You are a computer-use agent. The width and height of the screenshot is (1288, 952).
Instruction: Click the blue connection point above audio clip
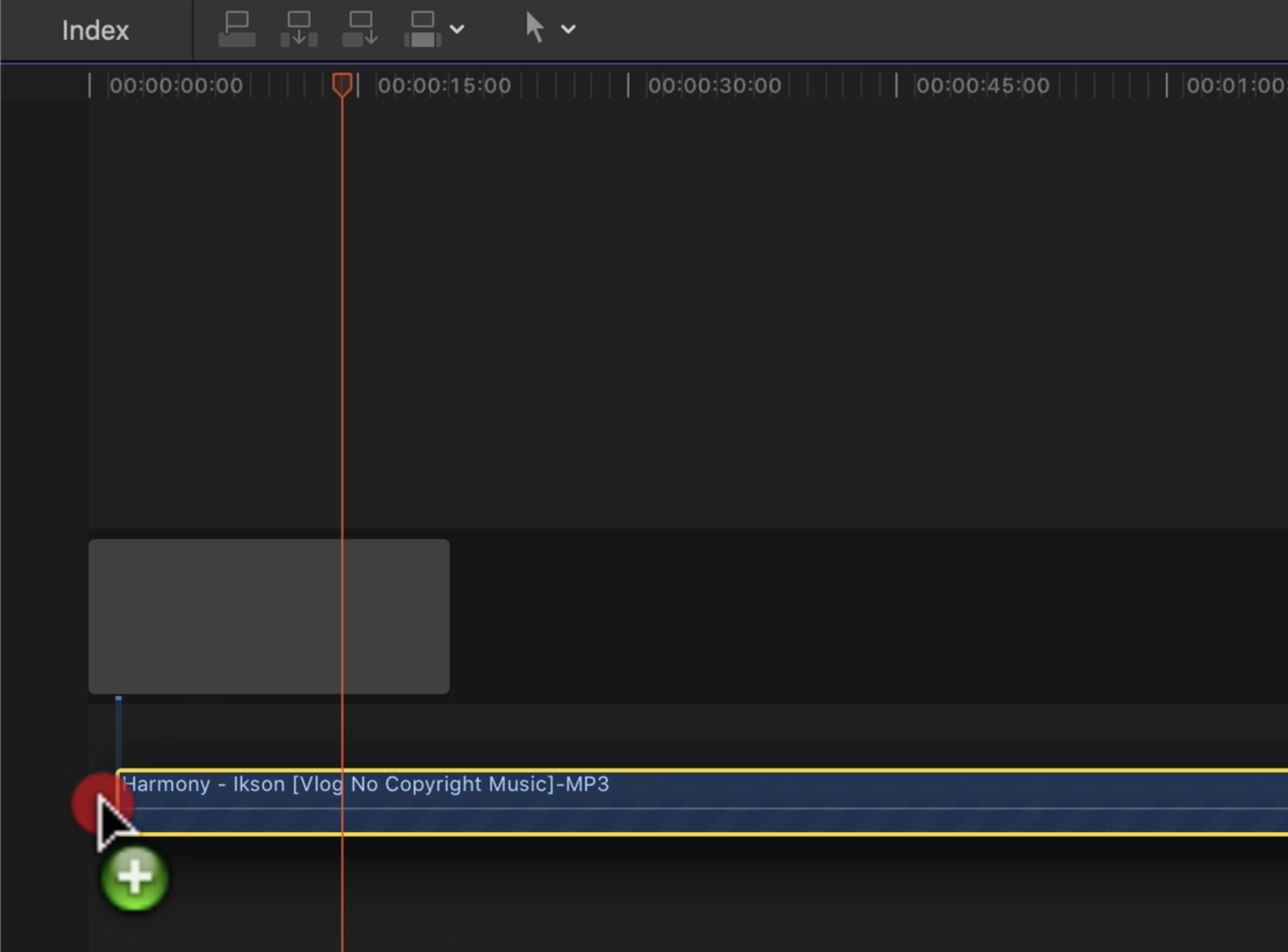tap(118, 698)
